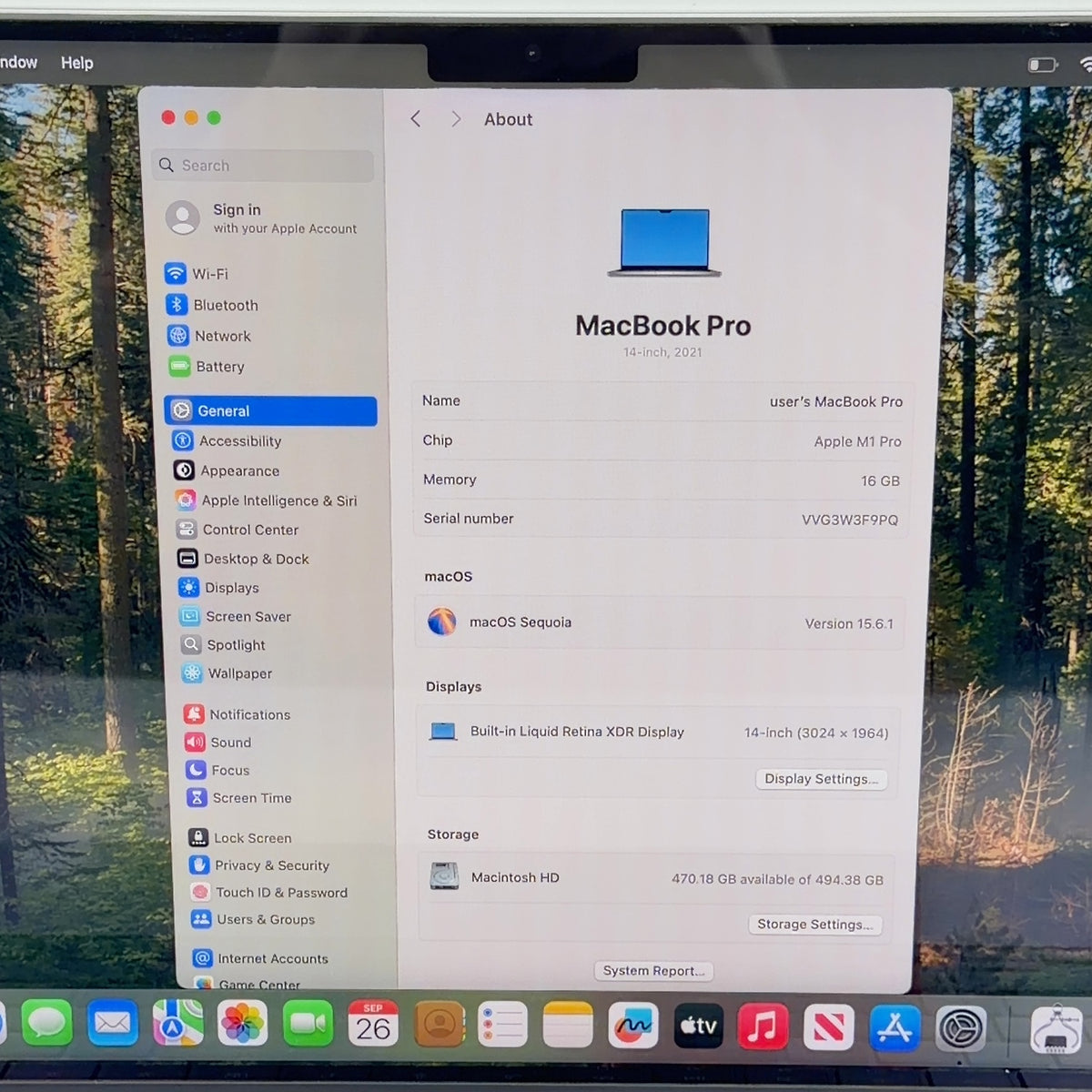This screenshot has height=1092, width=1092.
Task: Open Focus settings
Action: [x=217, y=770]
